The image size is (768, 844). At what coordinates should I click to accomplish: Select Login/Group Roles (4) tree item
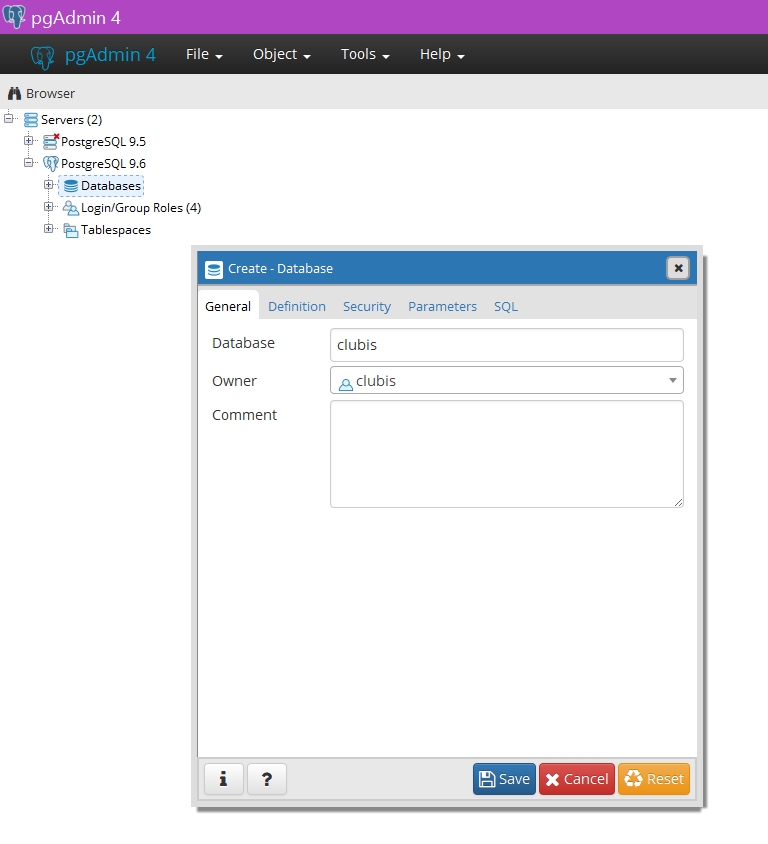coord(141,208)
